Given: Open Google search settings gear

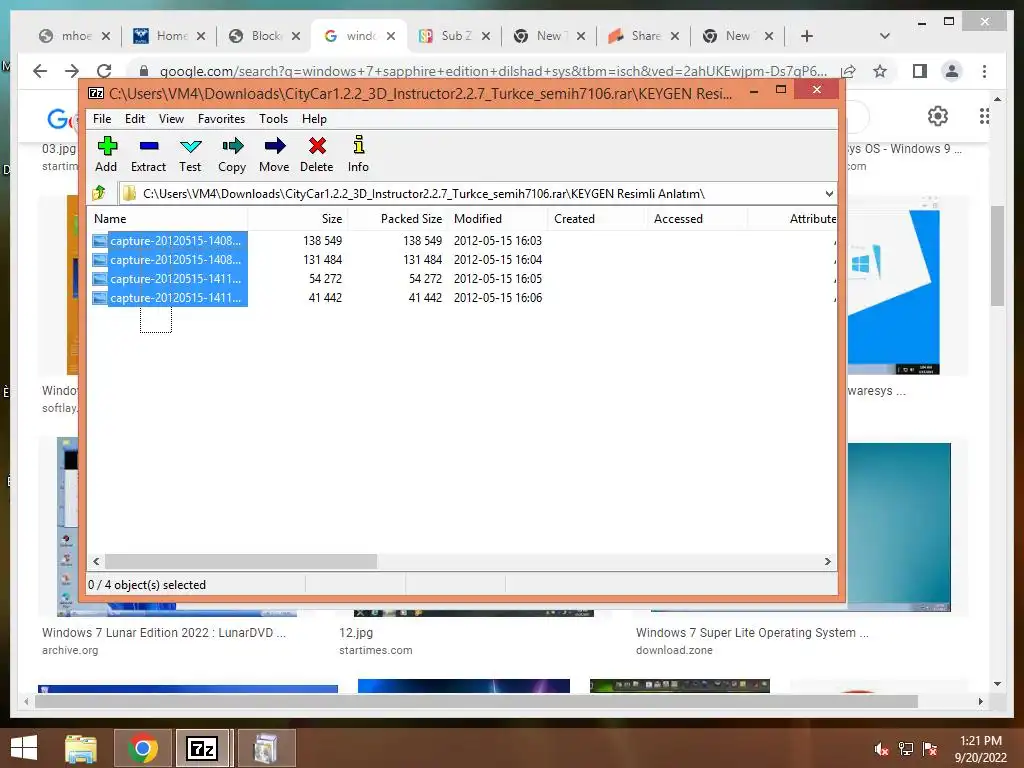Looking at the screenshot, I should pyautogui.click(x=938, y=116).
